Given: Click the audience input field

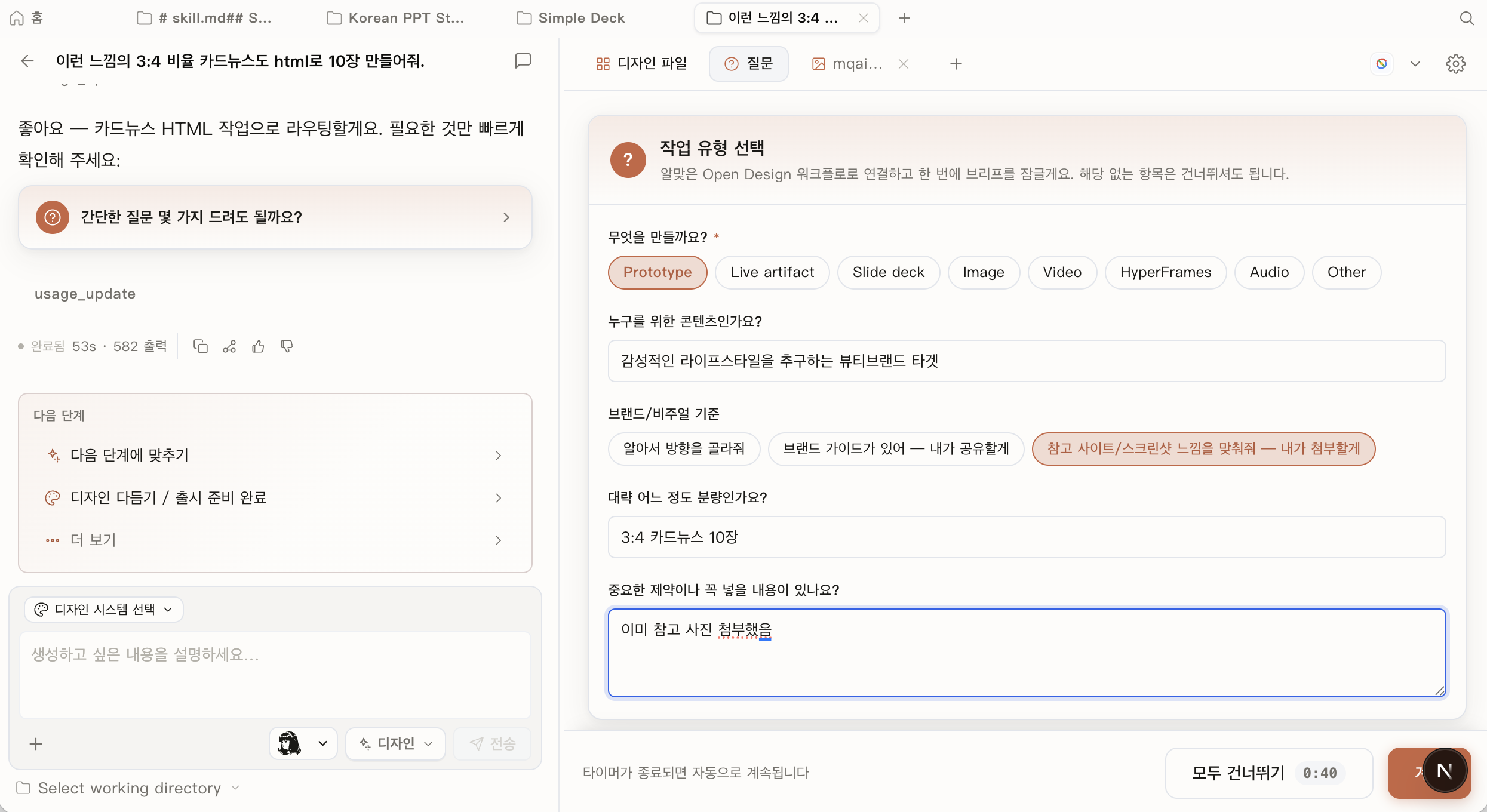Looking at the screenshot, I should 1027,361.
